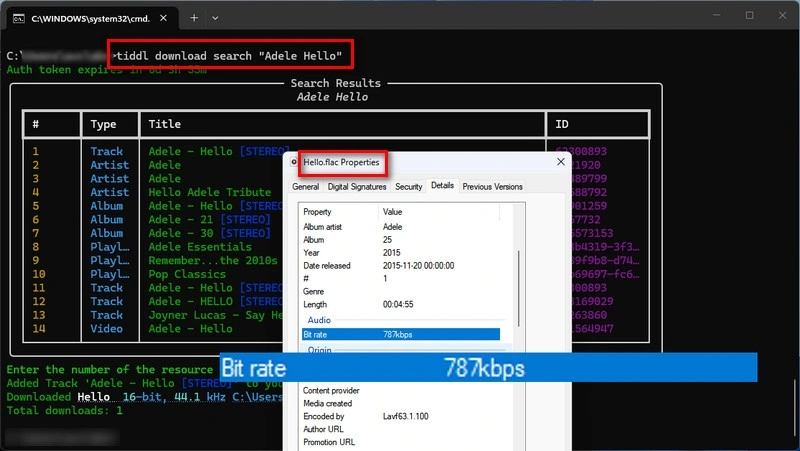Image resolution: width=800 pixels, height=451 pixels.
Task: Close the terminal window
Action: tap(782, 15)
